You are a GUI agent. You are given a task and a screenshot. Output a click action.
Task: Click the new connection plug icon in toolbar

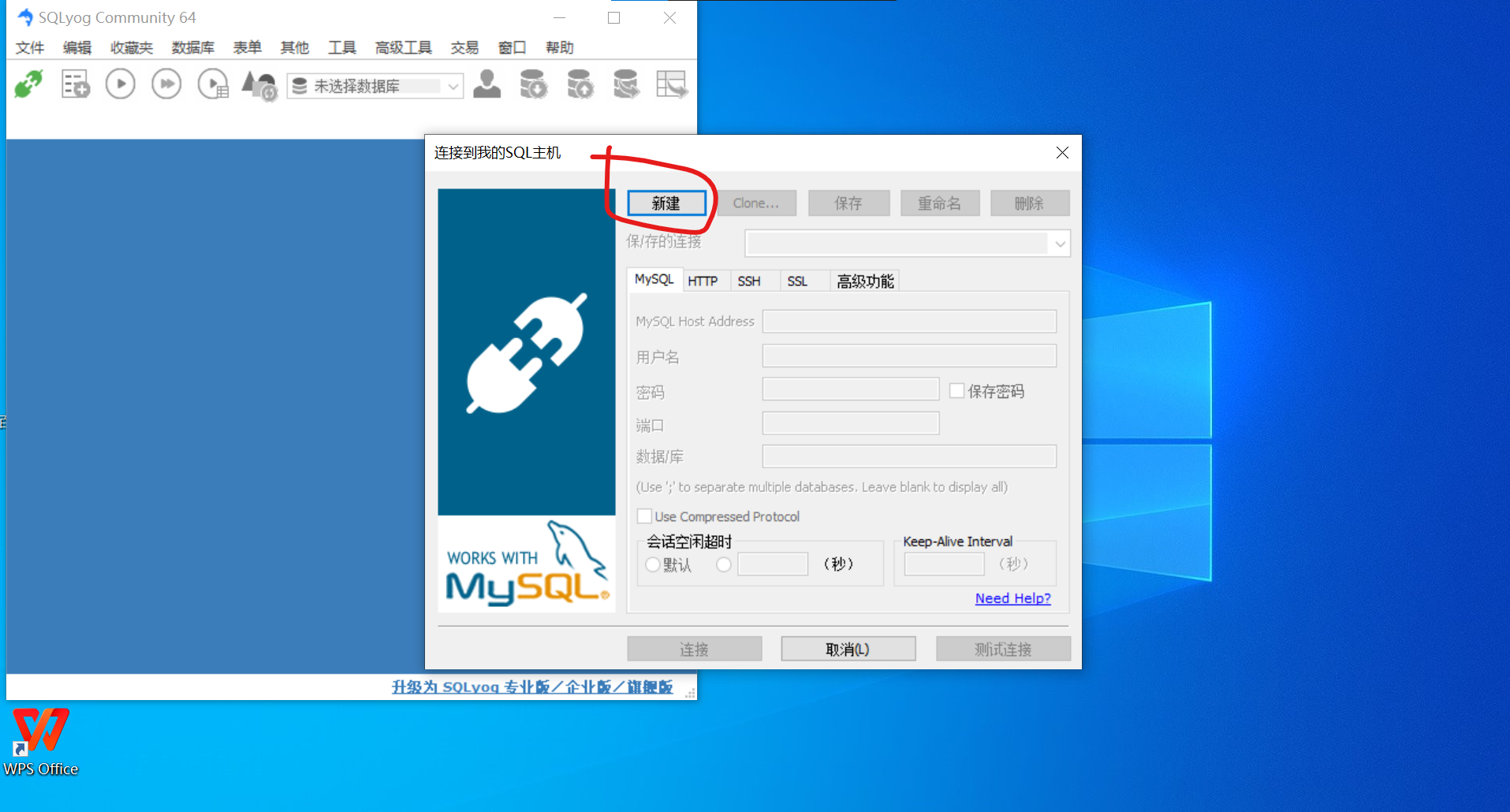point(28,84)
